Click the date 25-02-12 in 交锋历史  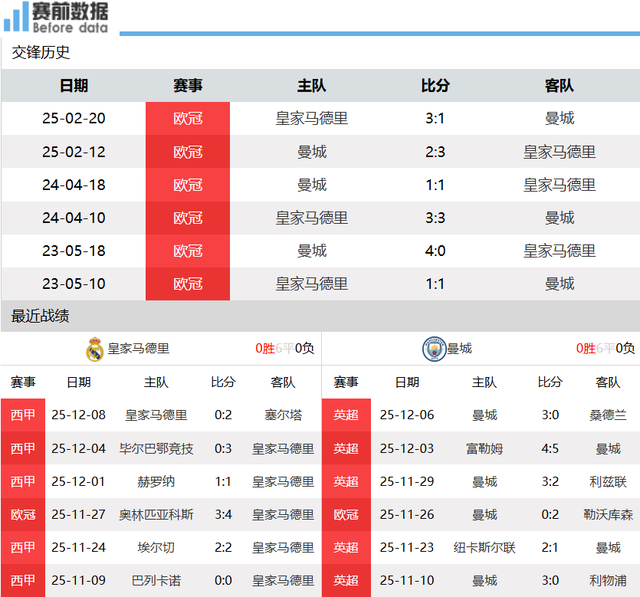[x=74, y=152]
